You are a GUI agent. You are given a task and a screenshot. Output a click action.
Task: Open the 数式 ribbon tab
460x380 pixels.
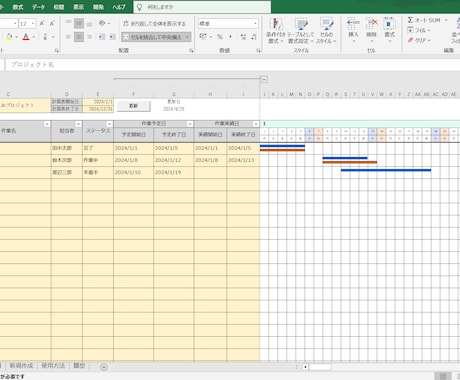18,7
